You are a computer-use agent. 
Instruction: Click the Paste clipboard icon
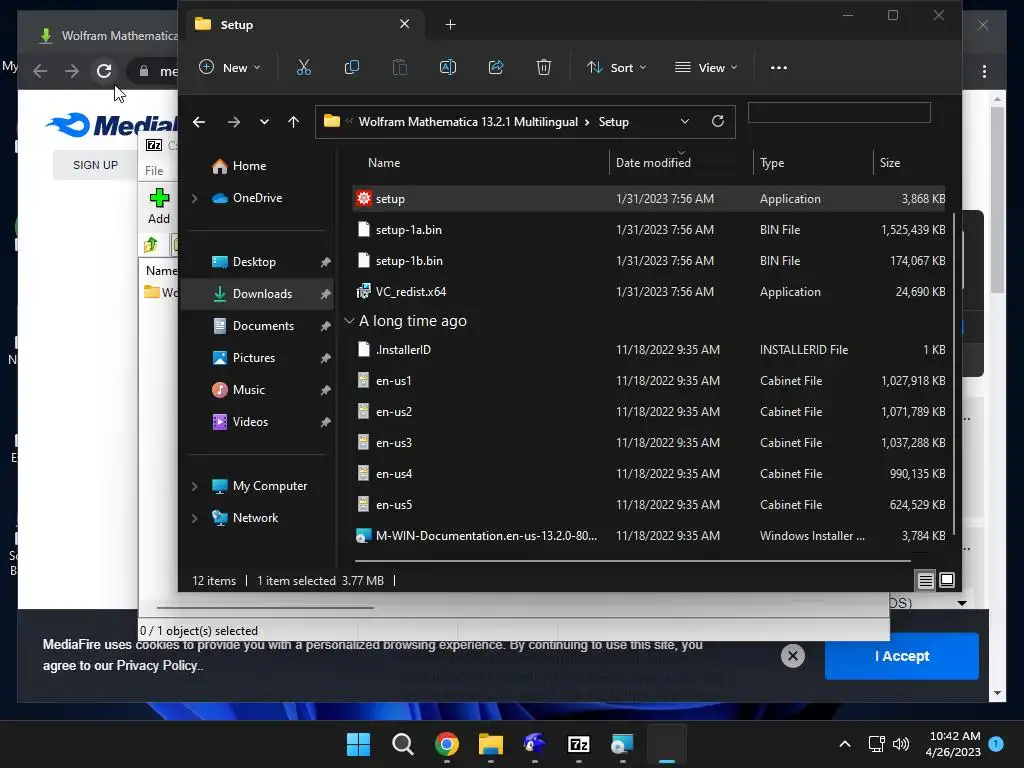(400, 67)
